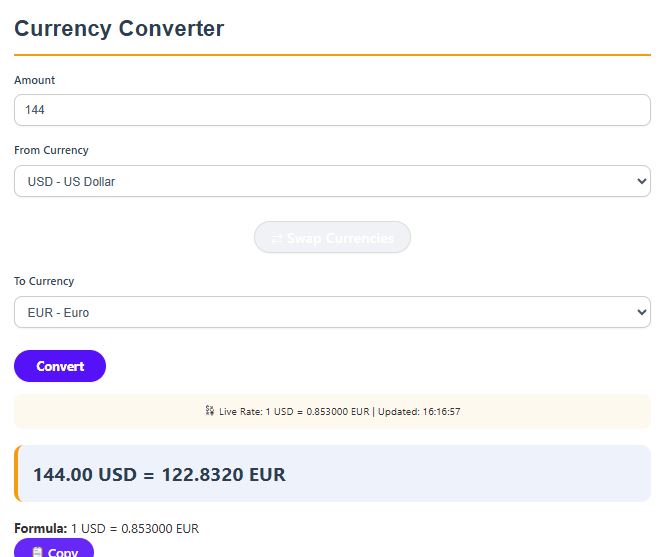Click the 122.8320 EUR conversion result

pyautogui.click(x=222, y=474)
